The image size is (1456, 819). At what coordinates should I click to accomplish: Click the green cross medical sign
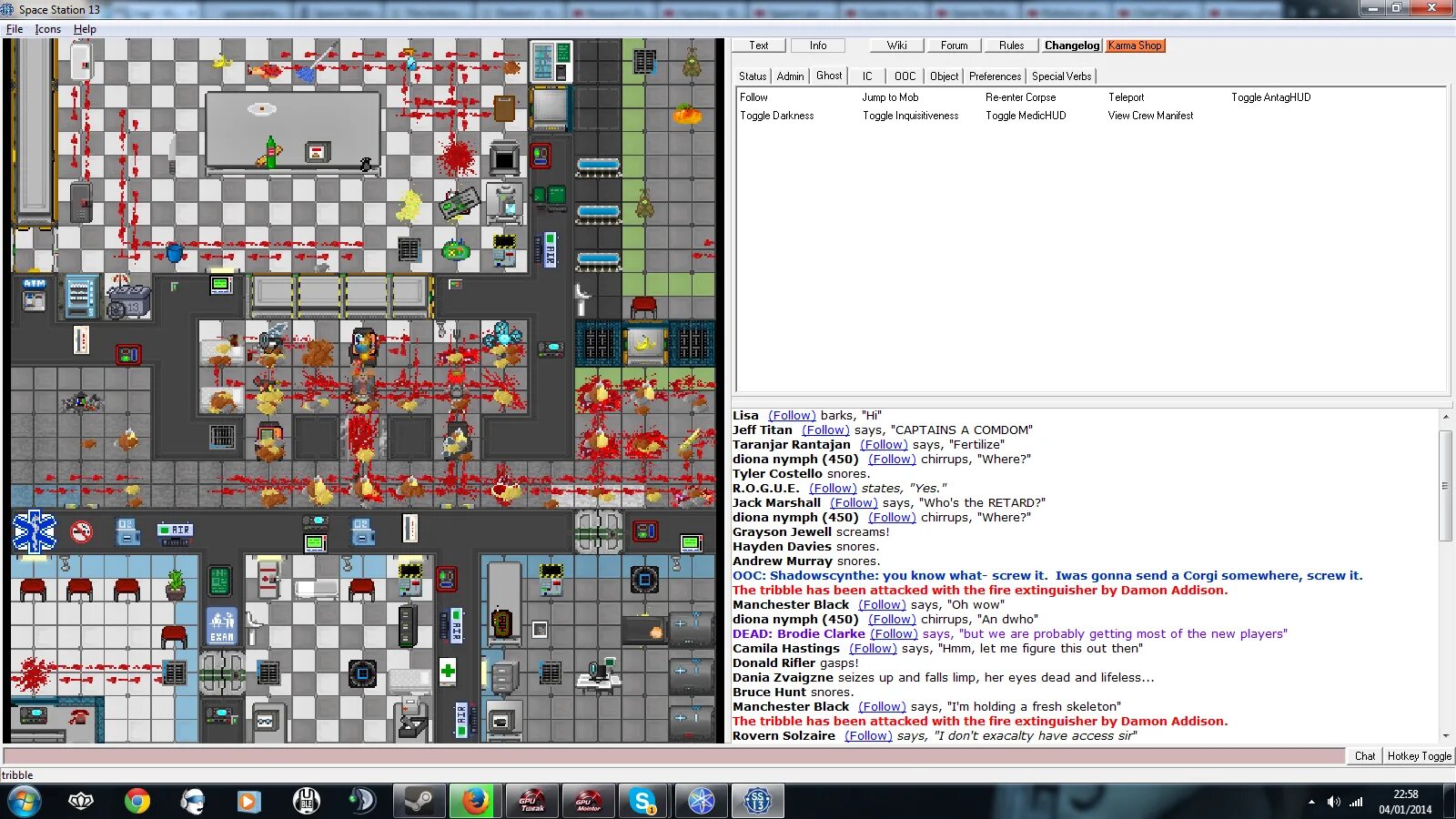coord(447,672)
